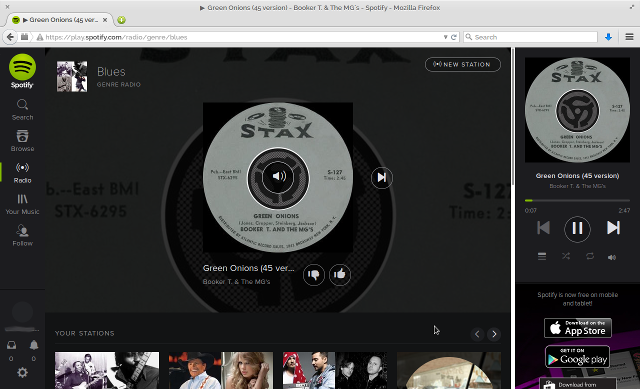The height and width of the screenshot is (389, 640).
Task: Thumbs down the Green Onions track
Action: pyautogui.click(x=314, y=275)
